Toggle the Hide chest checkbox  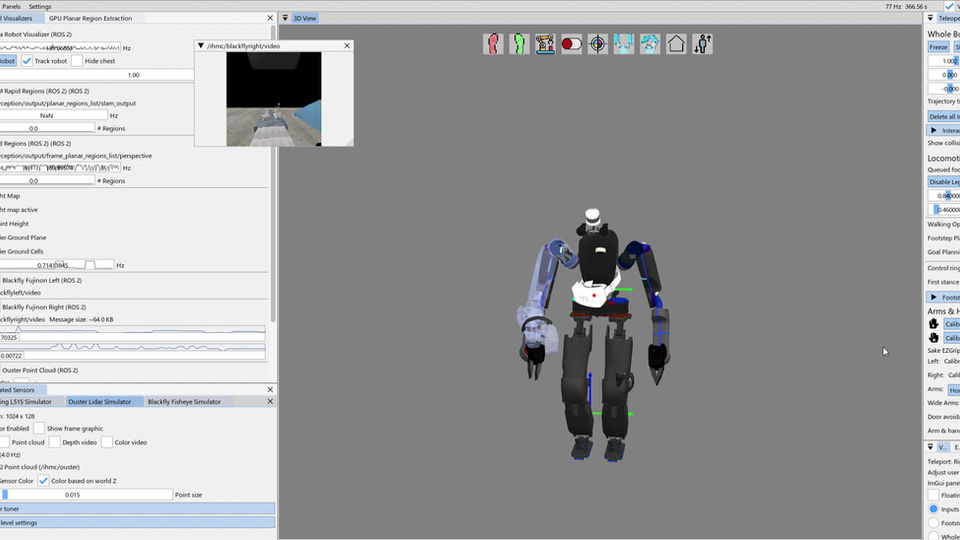[x=77, y=61]
